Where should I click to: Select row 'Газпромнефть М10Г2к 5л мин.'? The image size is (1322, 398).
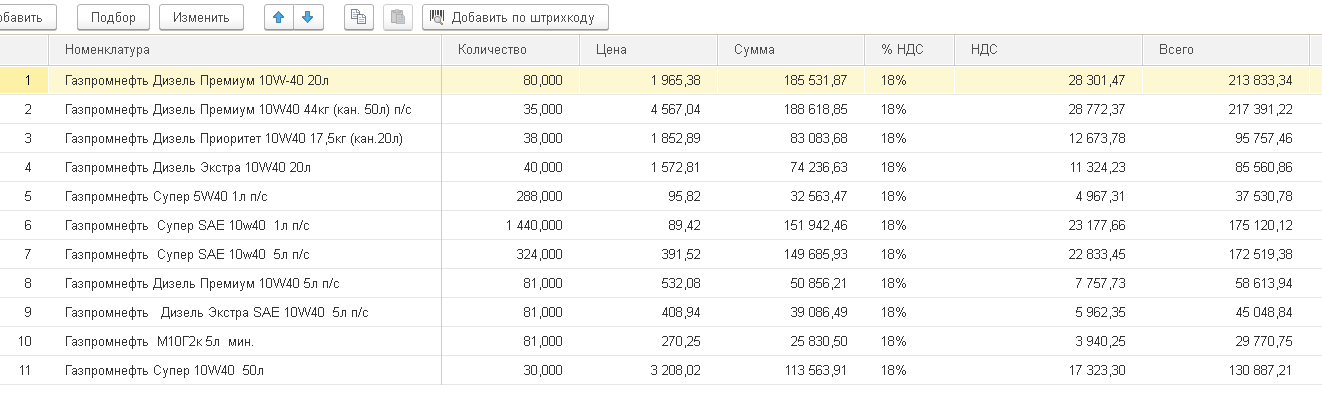pos(660,342)
